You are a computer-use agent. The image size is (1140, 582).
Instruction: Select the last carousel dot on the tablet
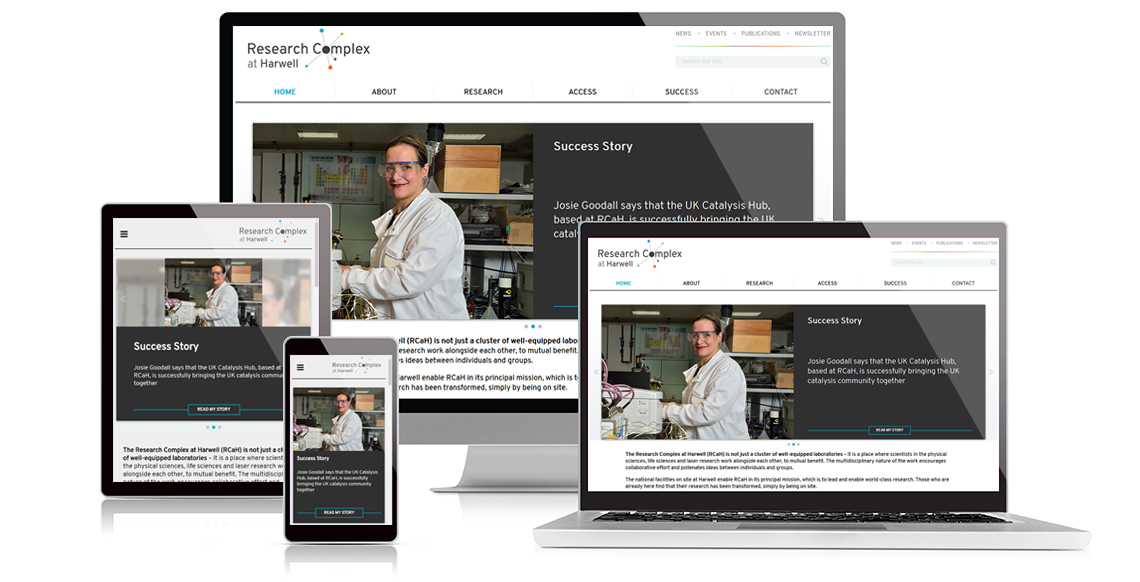coord(220,427)
